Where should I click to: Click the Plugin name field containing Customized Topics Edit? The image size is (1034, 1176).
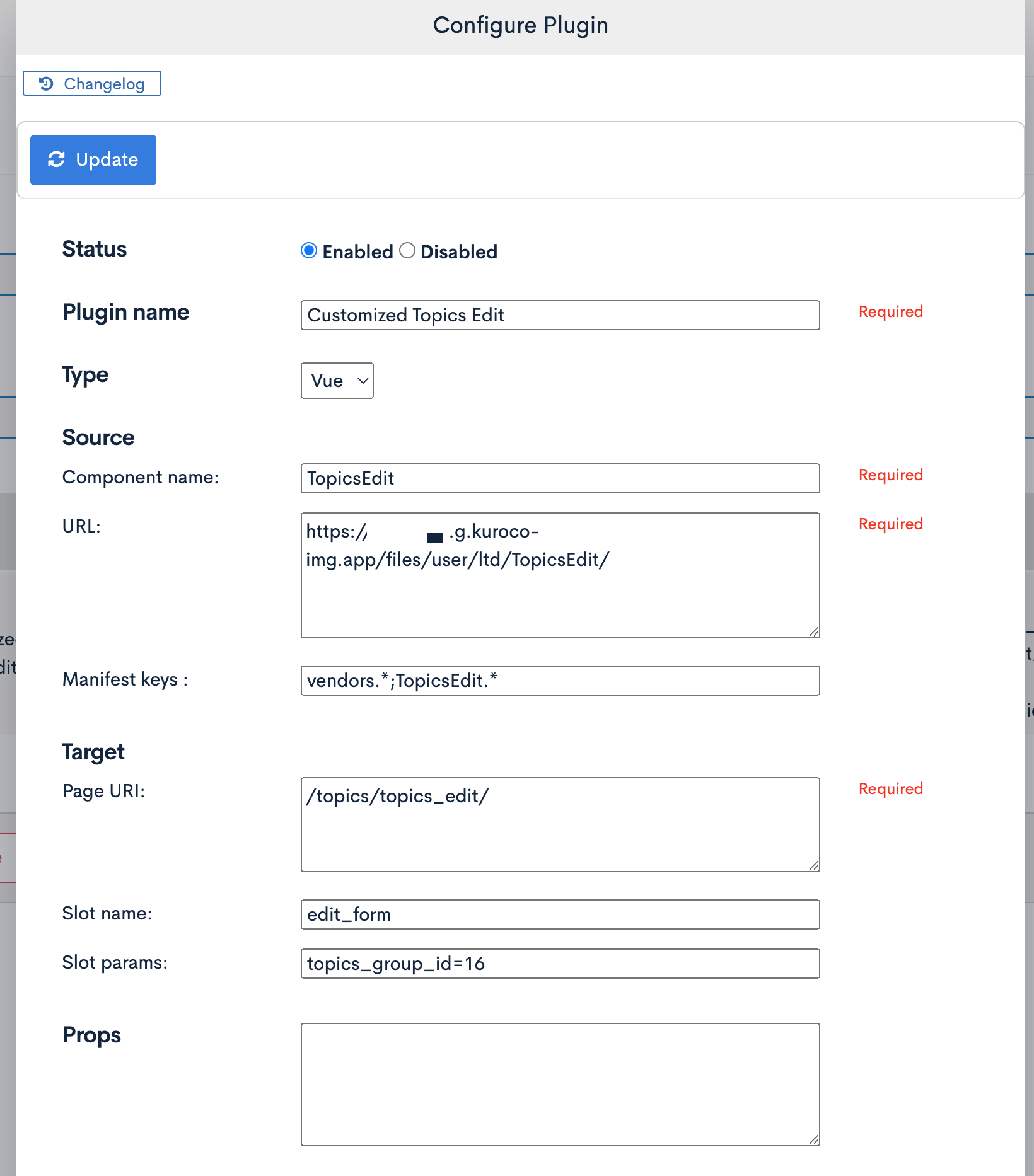[560, 315]
